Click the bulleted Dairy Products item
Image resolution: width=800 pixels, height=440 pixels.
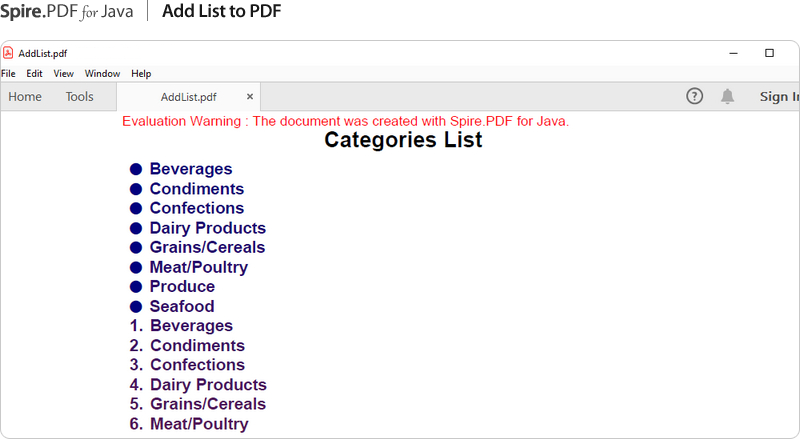[207, 228]
